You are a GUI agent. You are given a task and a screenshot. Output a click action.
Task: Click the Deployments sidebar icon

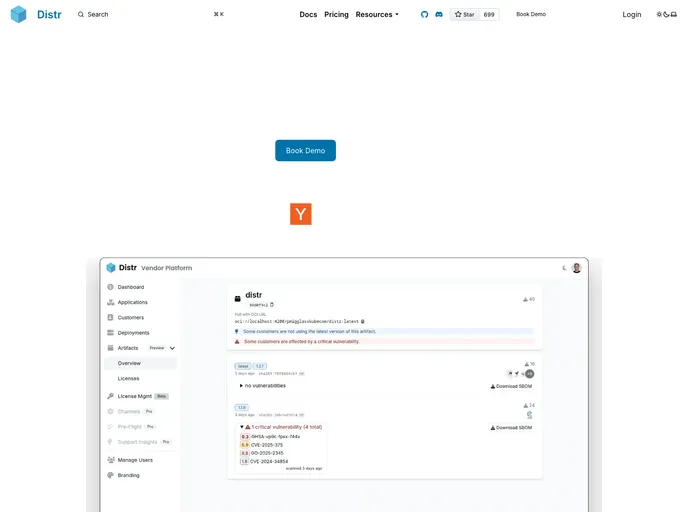point(111,333)
